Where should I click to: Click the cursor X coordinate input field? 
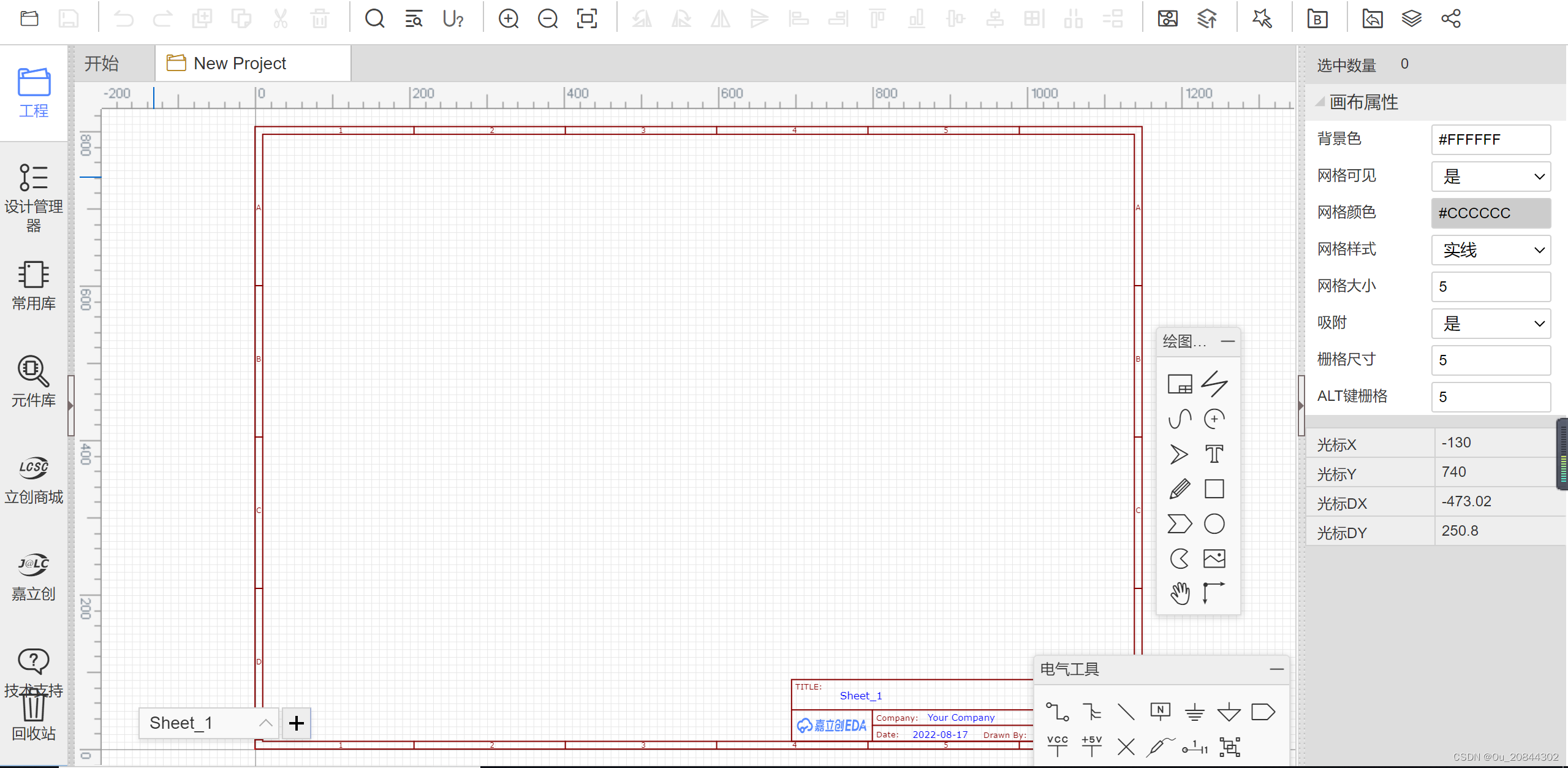pos(1490,442)
